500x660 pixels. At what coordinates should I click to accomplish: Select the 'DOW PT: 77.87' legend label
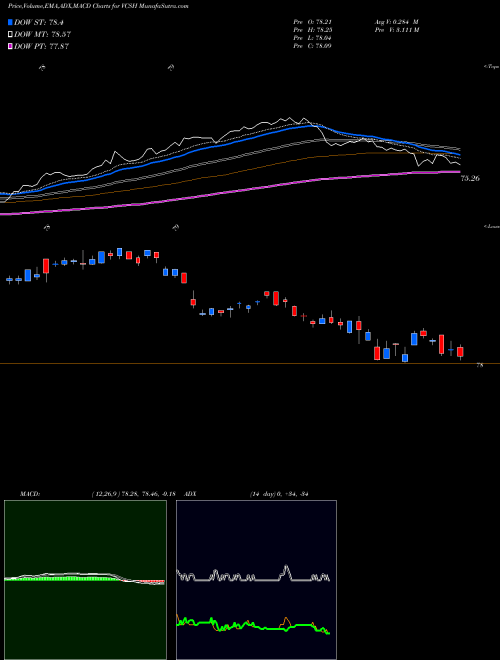coord(41,46)
